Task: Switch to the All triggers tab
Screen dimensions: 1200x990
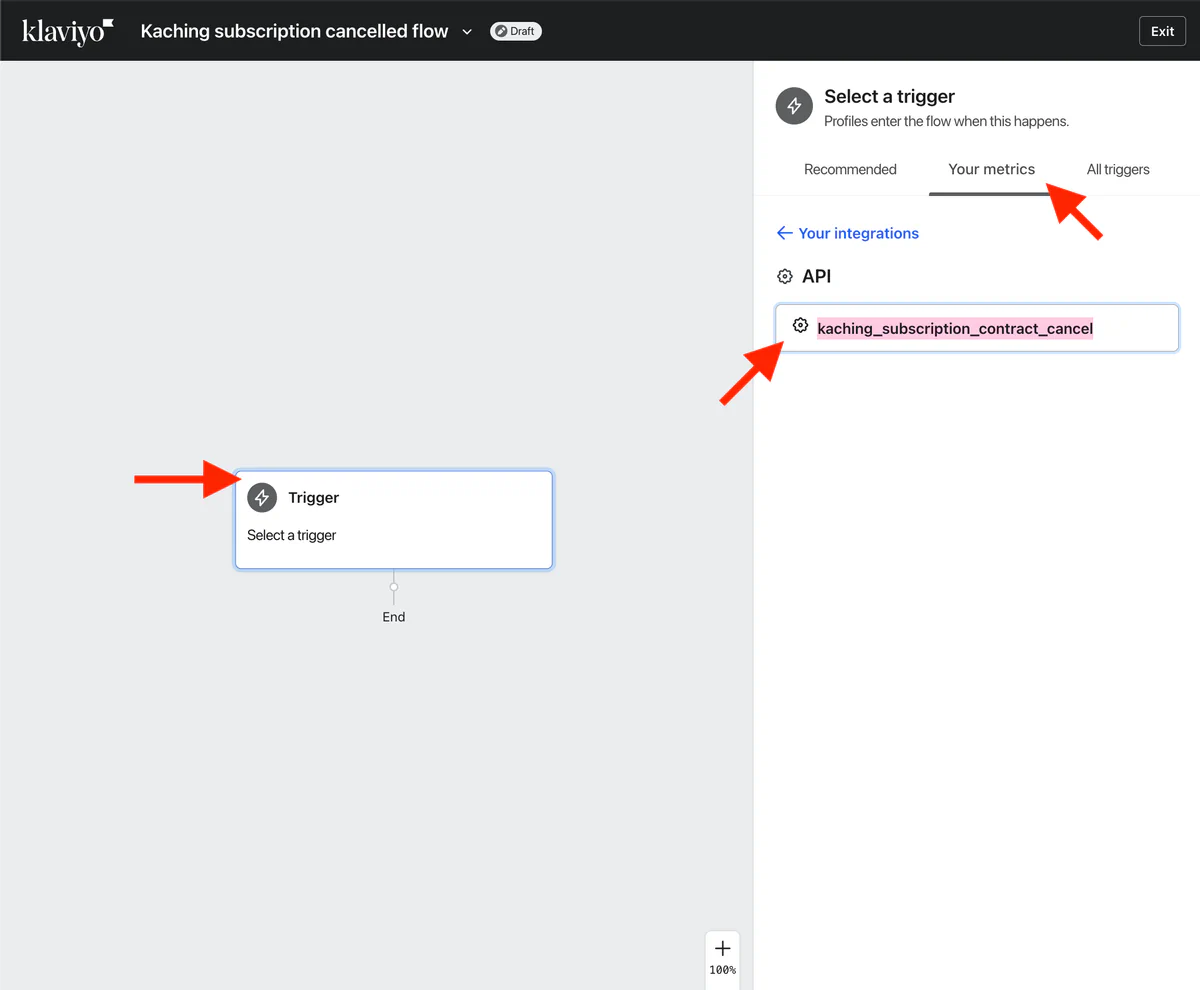Action: point(1118,169)
